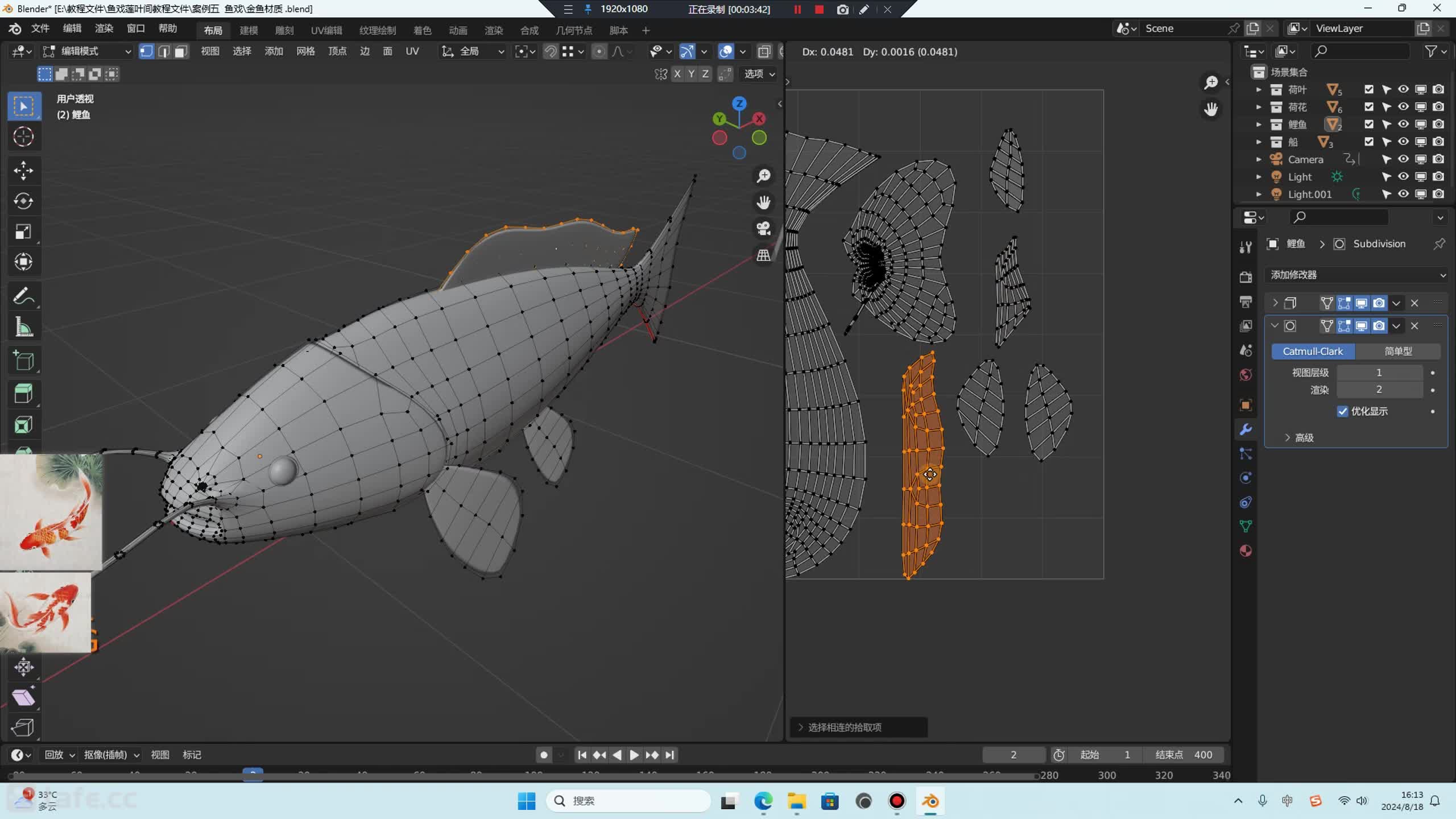The image size is (1456, 819).
Task: Click the 结束点 end frame field
Action: point(1185,755)
